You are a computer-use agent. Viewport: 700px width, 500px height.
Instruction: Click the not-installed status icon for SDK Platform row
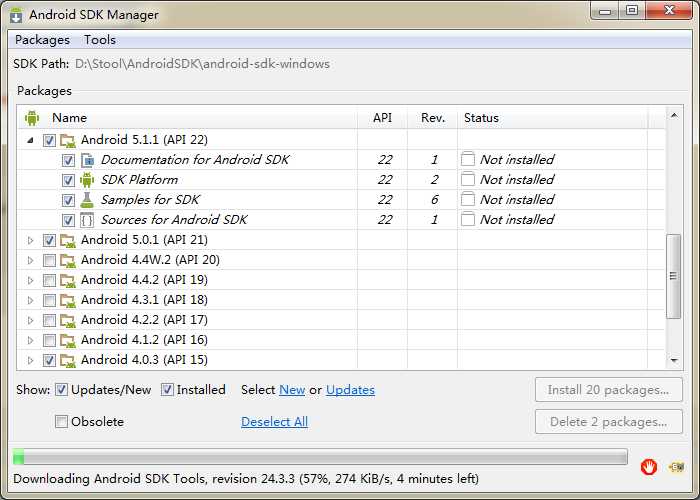pyautogui.click(x=468, y=179)
